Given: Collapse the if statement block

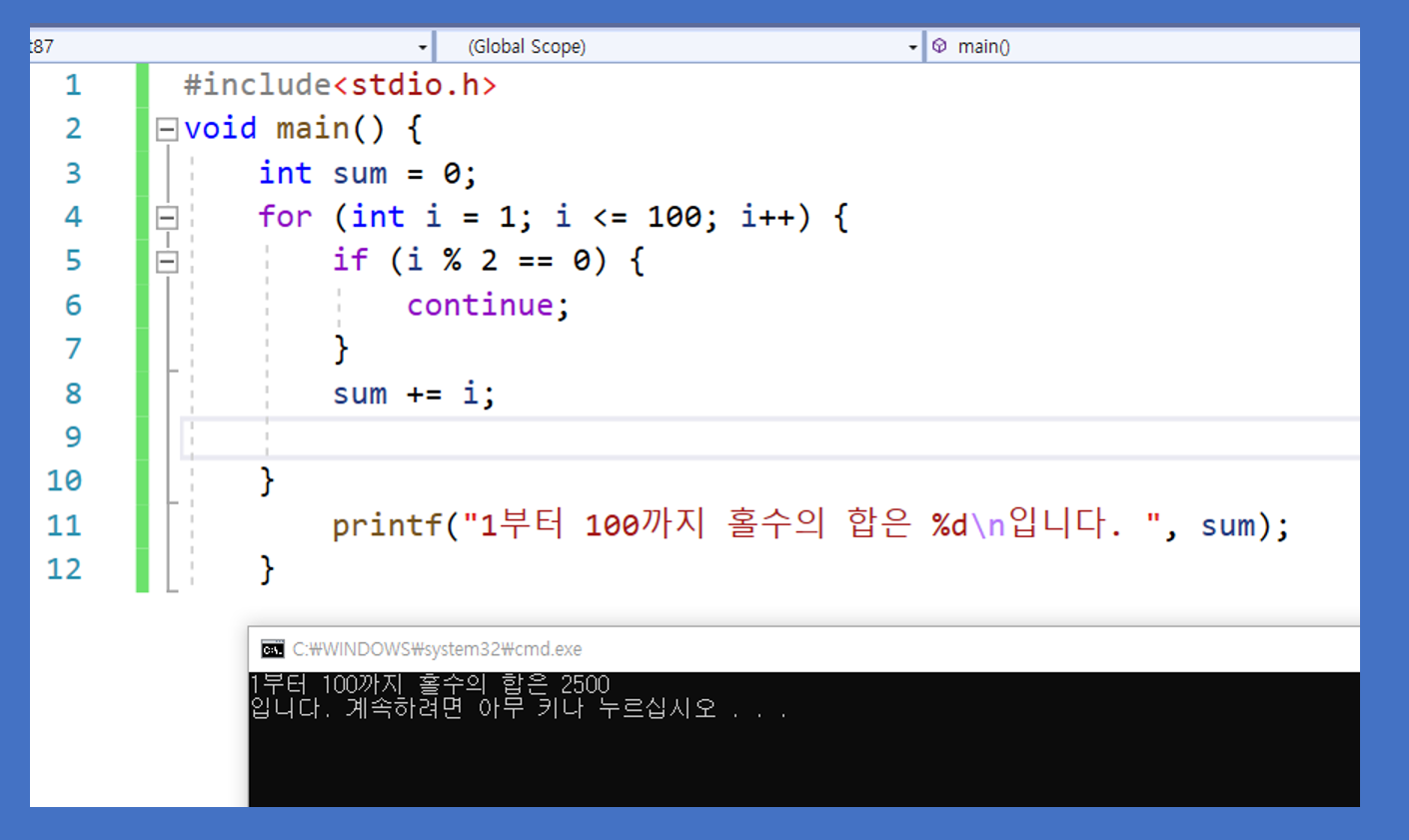Looking at the screenshot, I should 167,261.
